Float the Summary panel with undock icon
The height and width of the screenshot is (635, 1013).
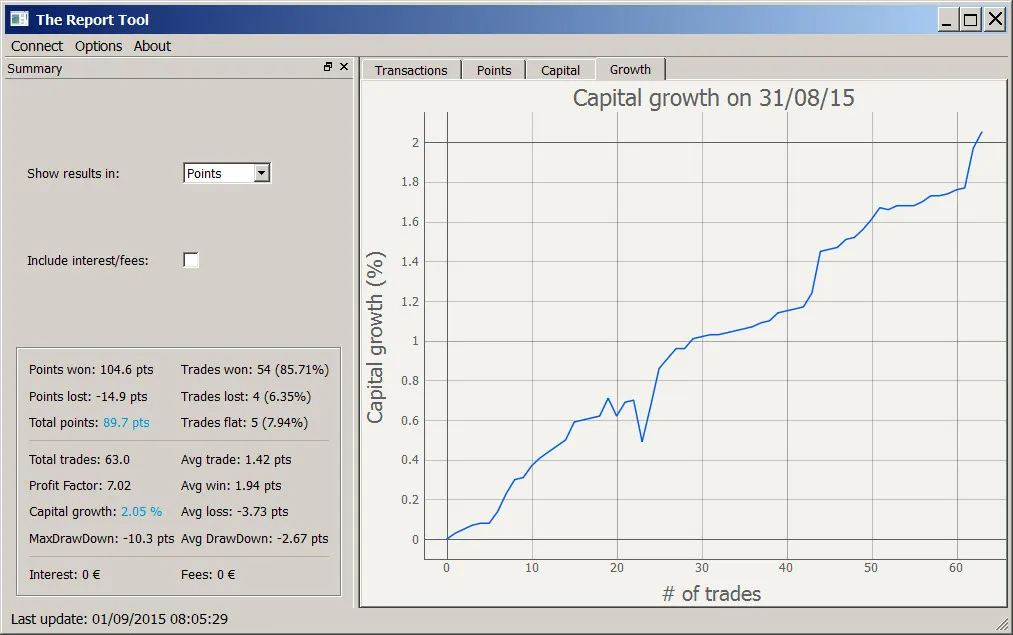click(x=328, y=67)
